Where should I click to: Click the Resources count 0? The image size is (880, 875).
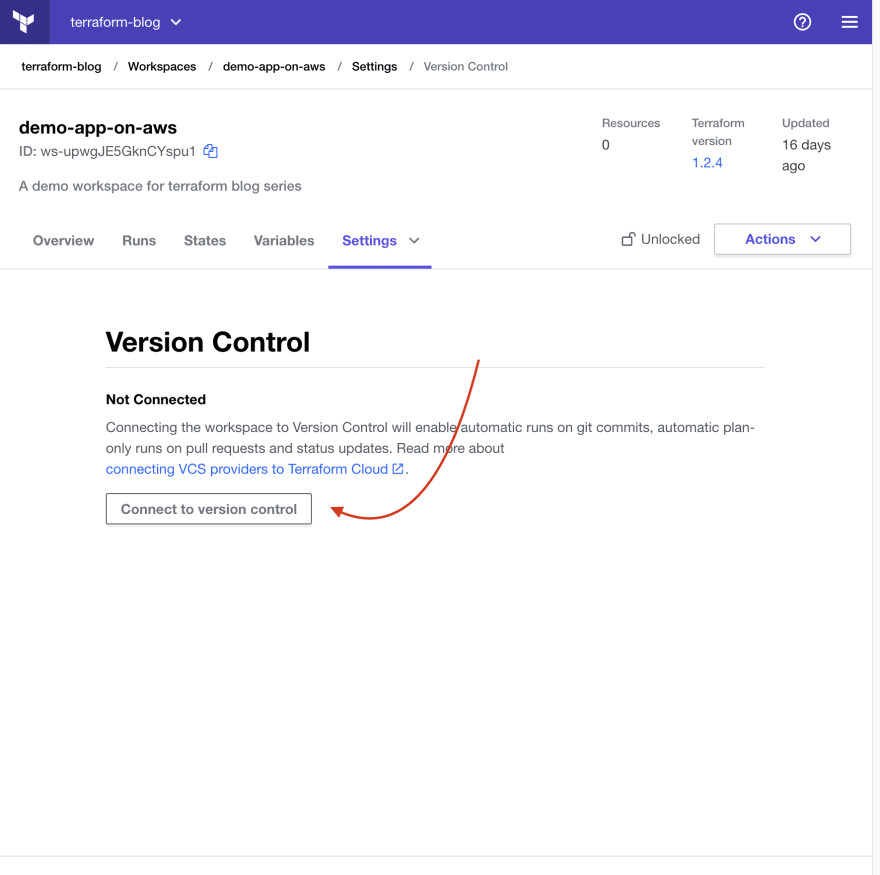(x=606, y=145)
